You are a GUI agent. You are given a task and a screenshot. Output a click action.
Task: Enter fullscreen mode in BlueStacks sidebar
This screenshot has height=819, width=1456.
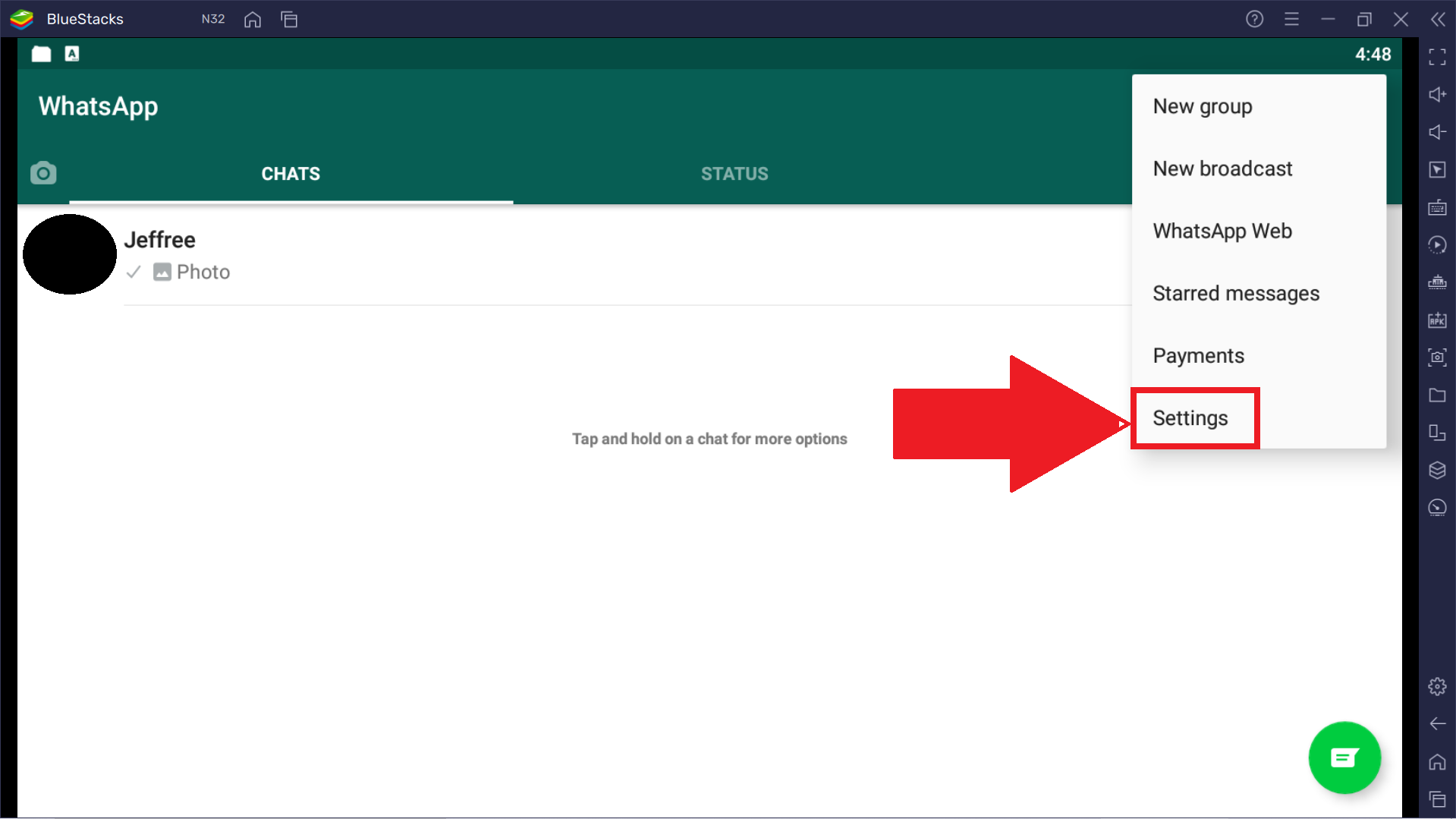tap(1437, 57)
